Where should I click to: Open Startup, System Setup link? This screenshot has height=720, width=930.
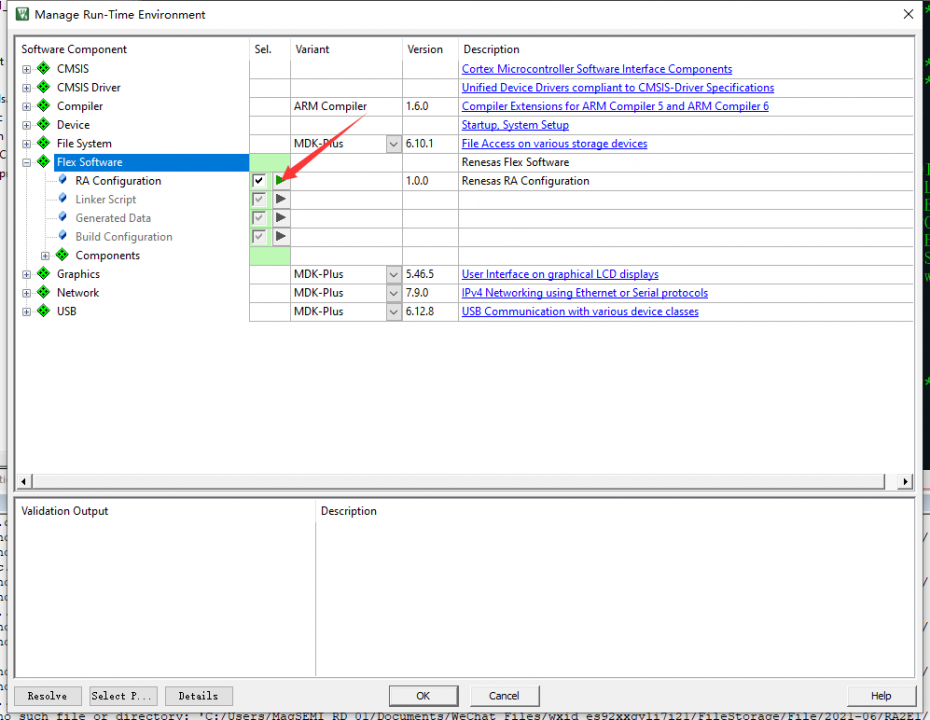click(515, 125)
